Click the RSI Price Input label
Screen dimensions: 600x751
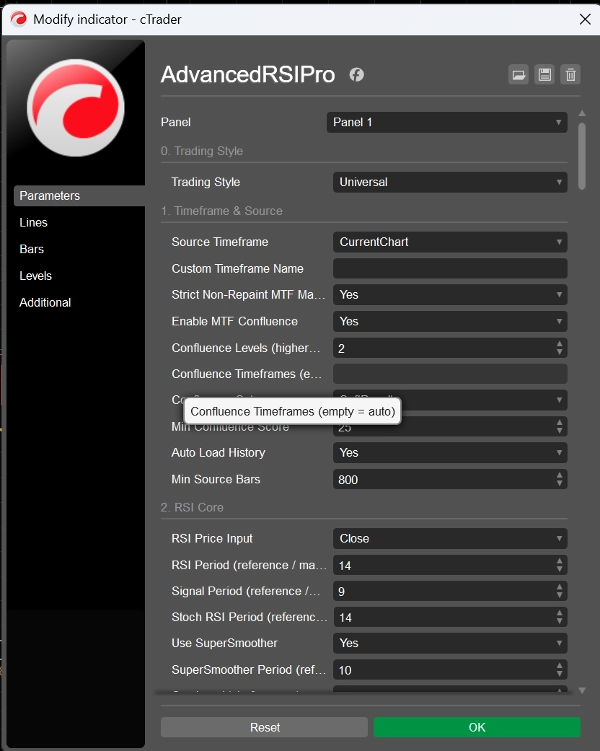point(212,538)
